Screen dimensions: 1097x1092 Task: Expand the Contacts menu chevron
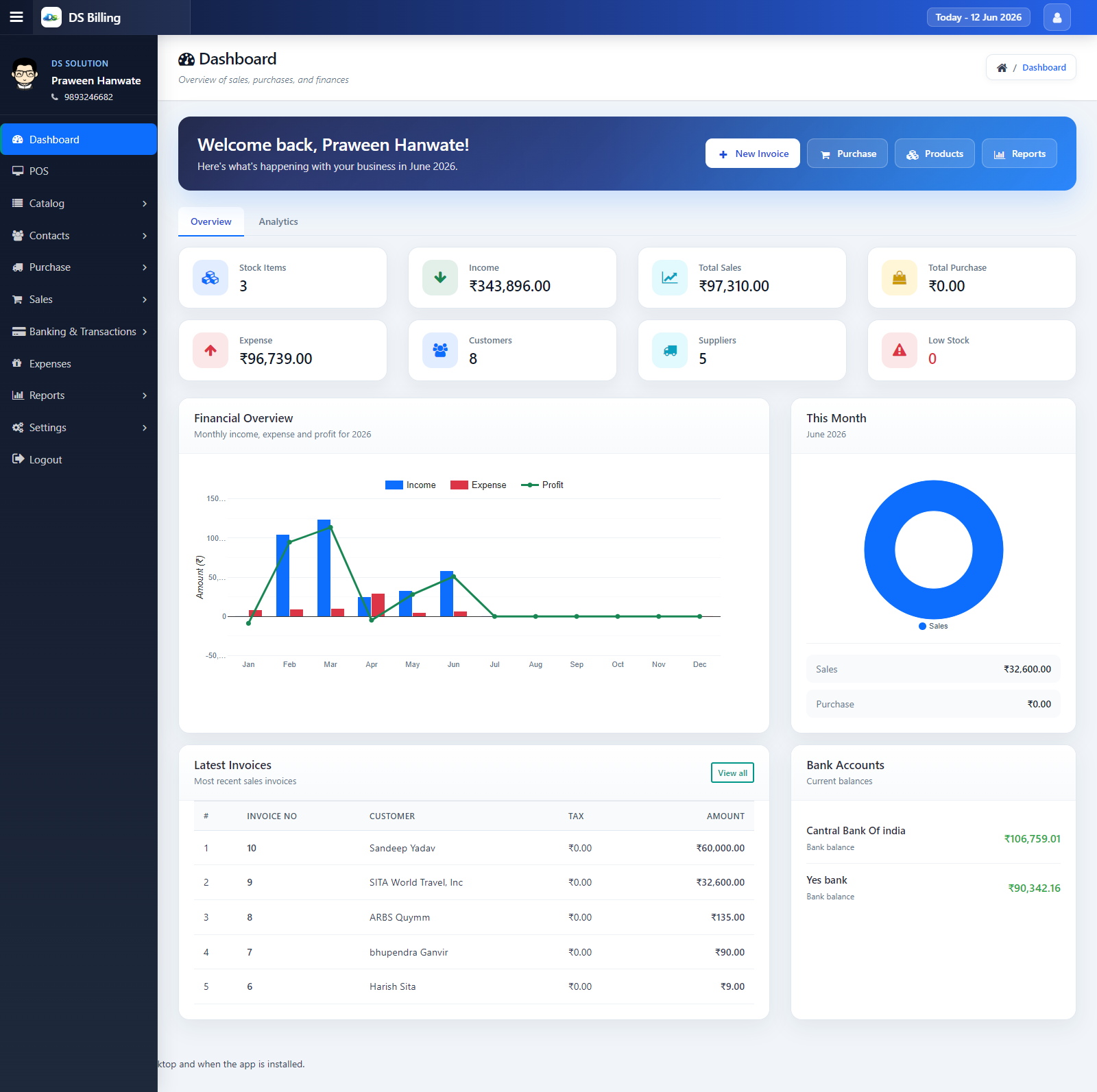point(145,236)
